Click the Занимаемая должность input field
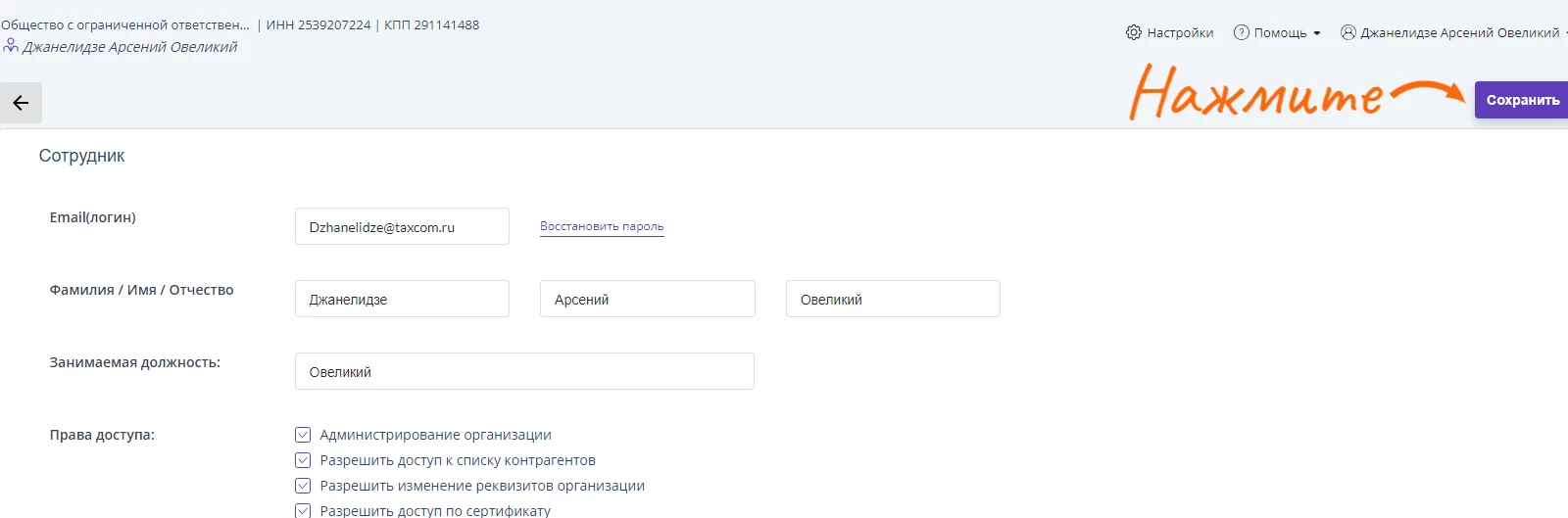1568x518 pixels. [524, 371]
